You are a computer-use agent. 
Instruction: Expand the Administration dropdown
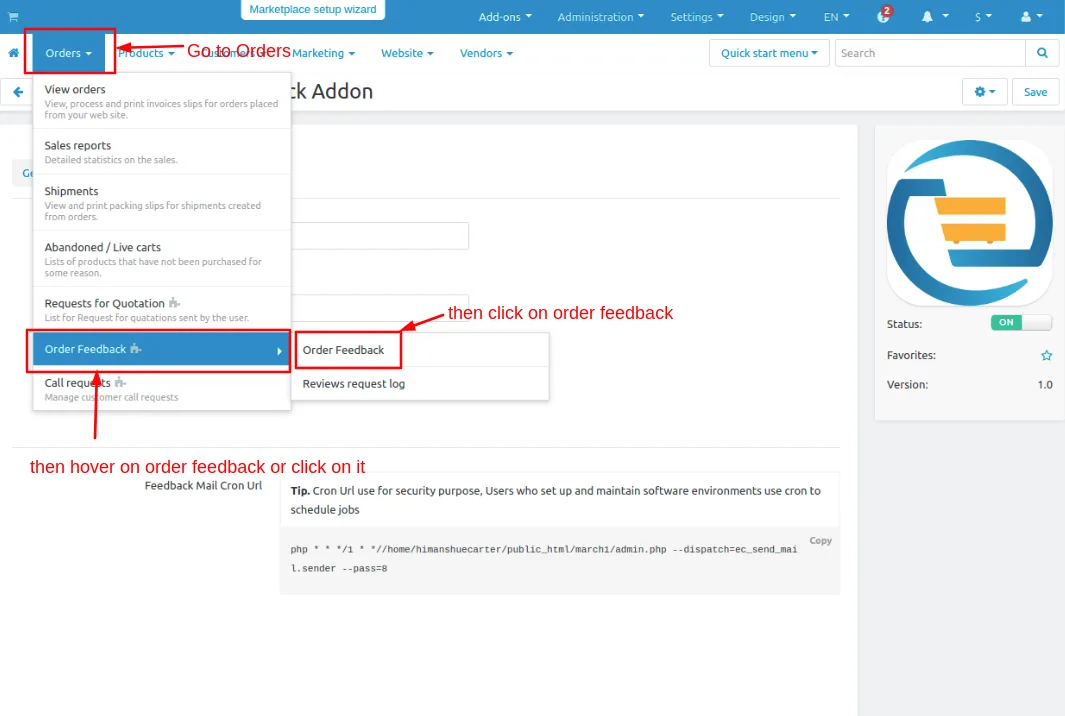[600, 17]
